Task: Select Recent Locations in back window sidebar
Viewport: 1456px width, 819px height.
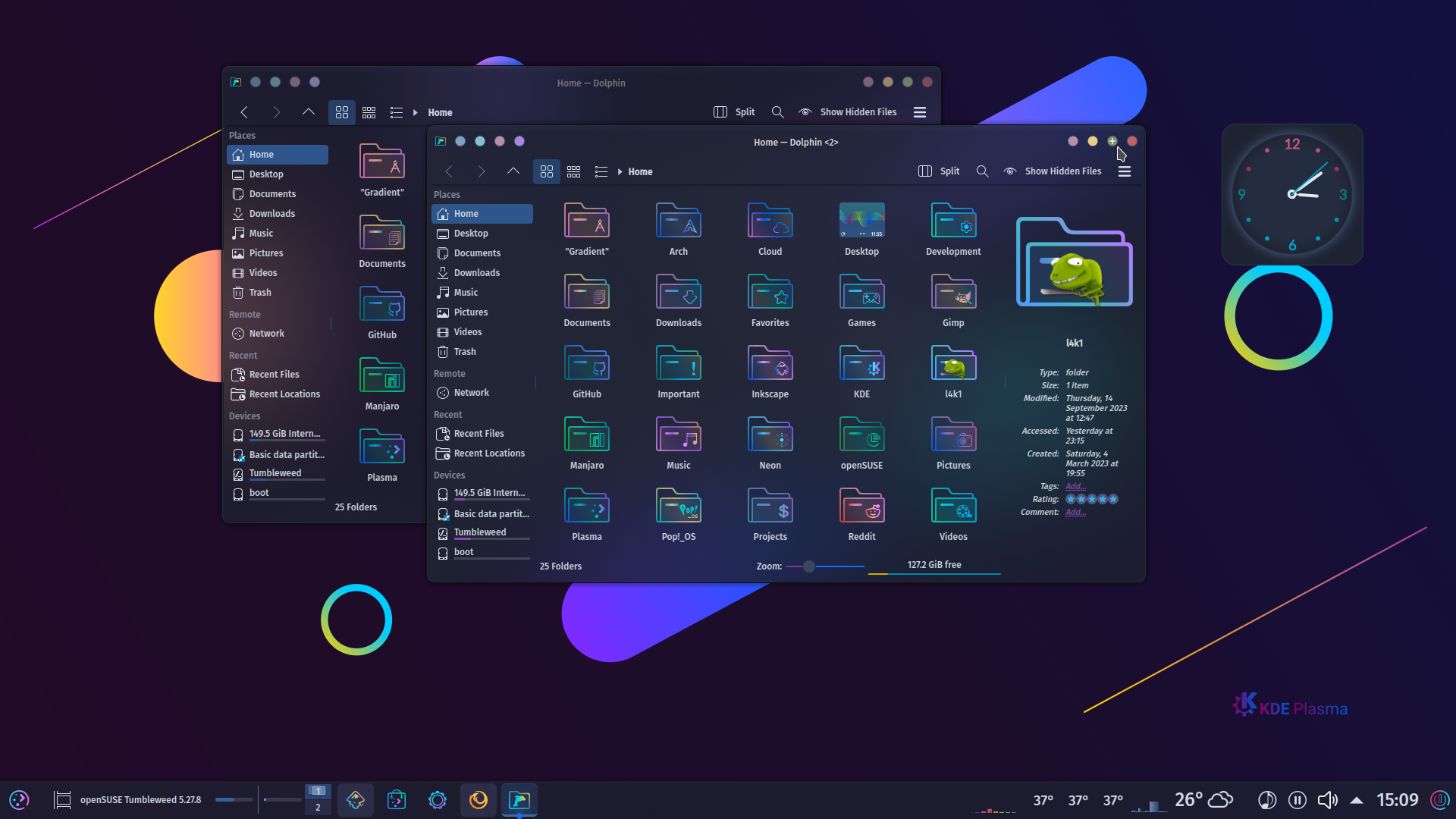Action: coord(278,394)
